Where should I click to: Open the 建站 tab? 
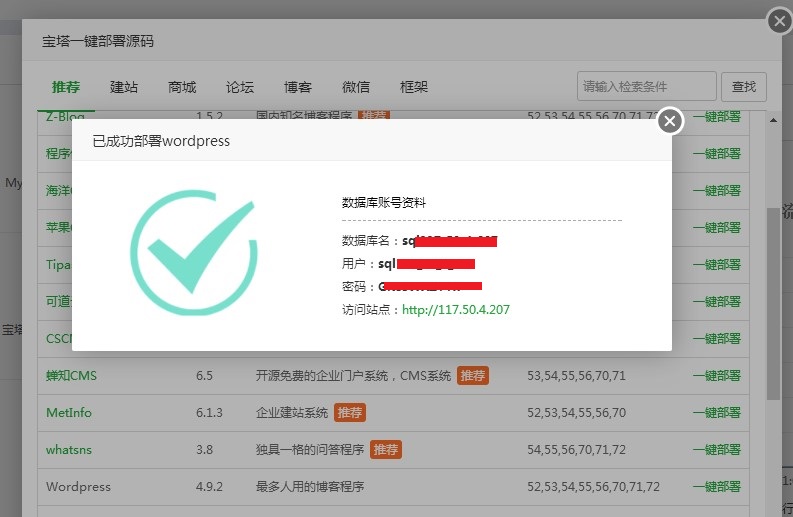tap(124, 87)
